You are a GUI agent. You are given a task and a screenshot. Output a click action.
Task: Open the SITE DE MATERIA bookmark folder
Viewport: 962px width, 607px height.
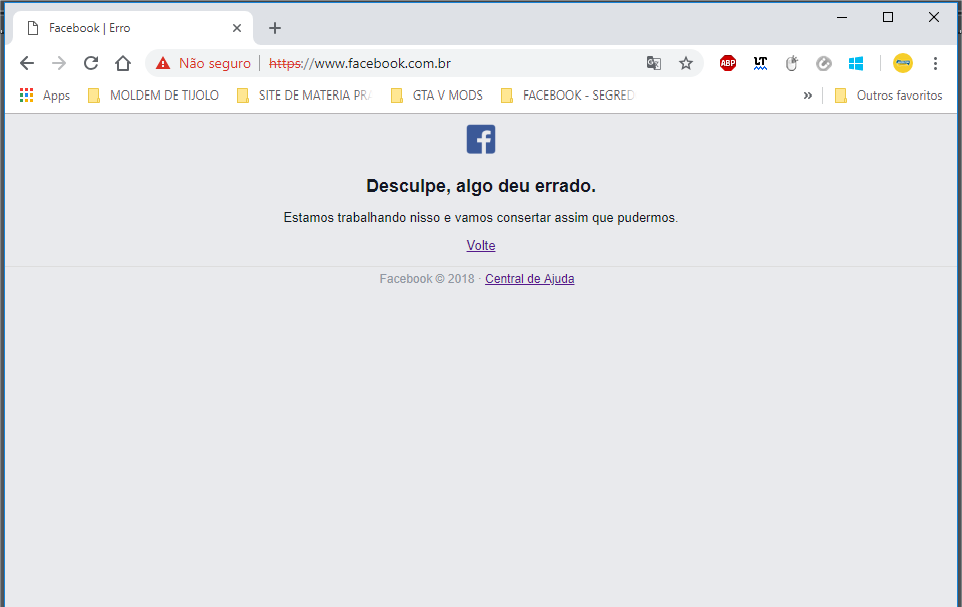point(304,95)
